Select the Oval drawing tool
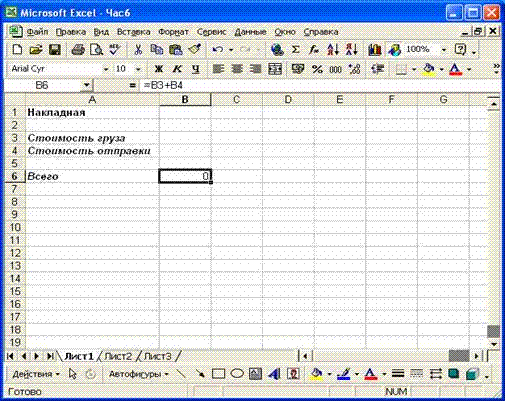The width and height of the screenshot is (505, 401). [237, 374]
